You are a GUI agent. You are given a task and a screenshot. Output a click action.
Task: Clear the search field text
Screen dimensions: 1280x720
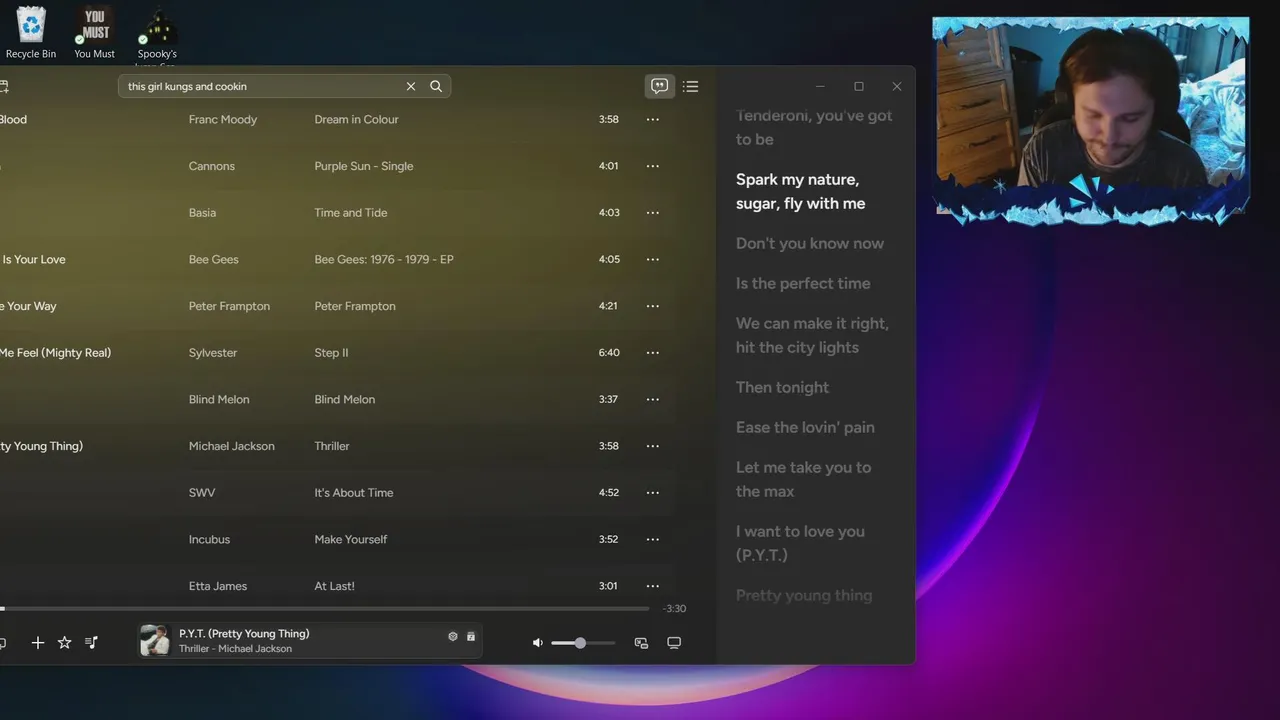pyautogui.click(x=410, y=86)
